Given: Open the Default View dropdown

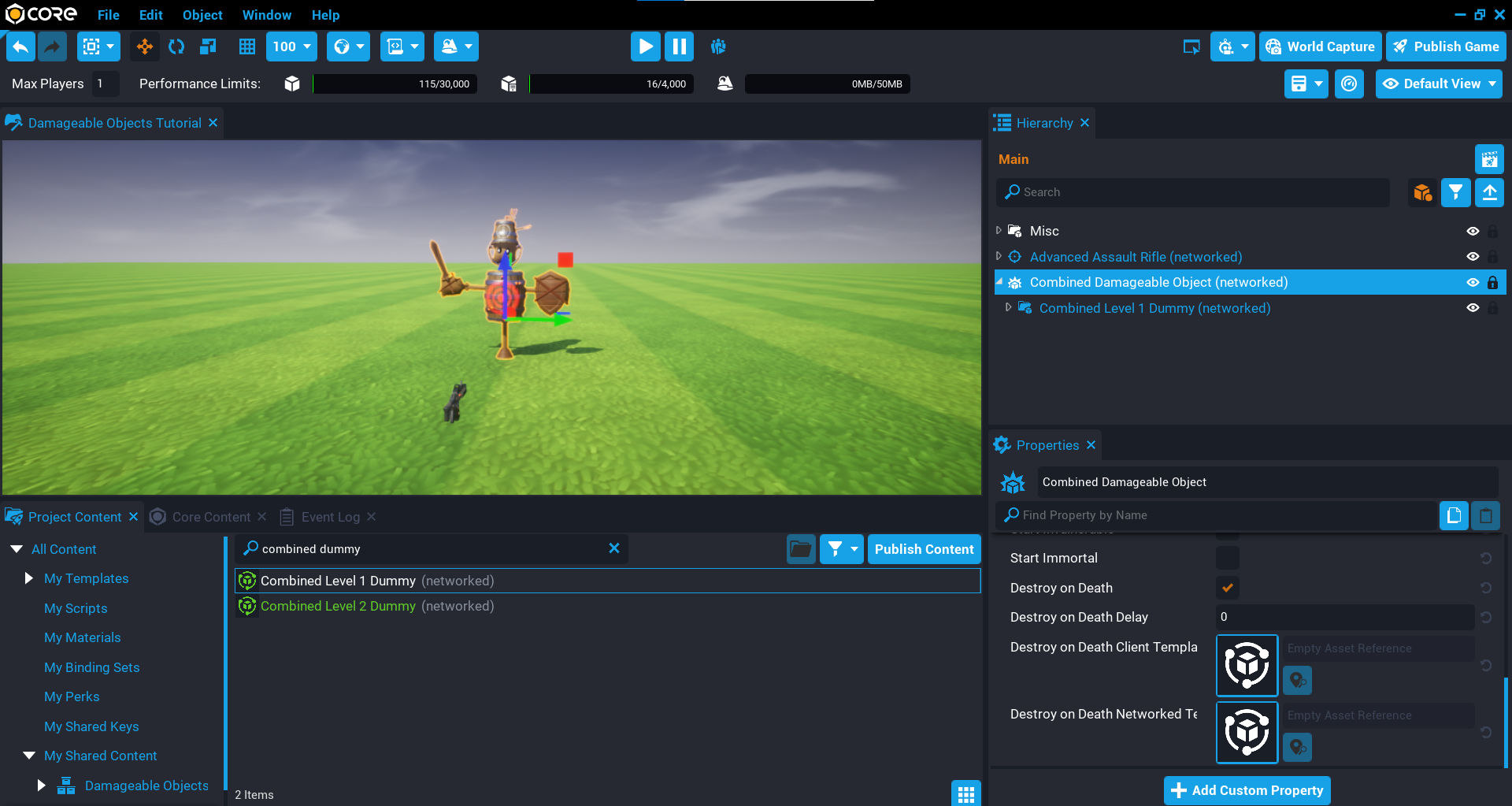Looking at the screenshot, I should click(x=1438, y=84).
